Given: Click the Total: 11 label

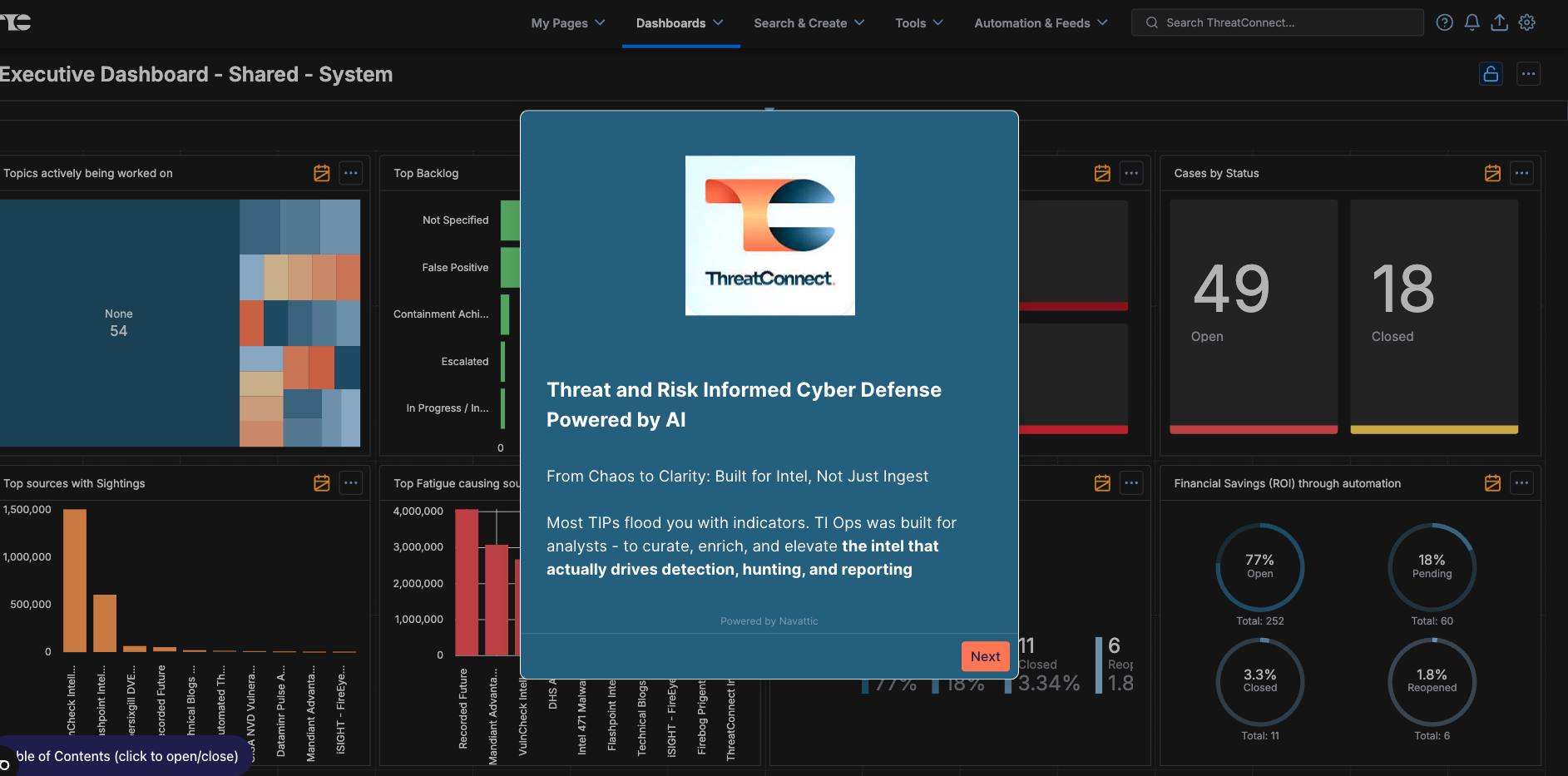Looking at the screenshot, I should (x=1260, y=736).
